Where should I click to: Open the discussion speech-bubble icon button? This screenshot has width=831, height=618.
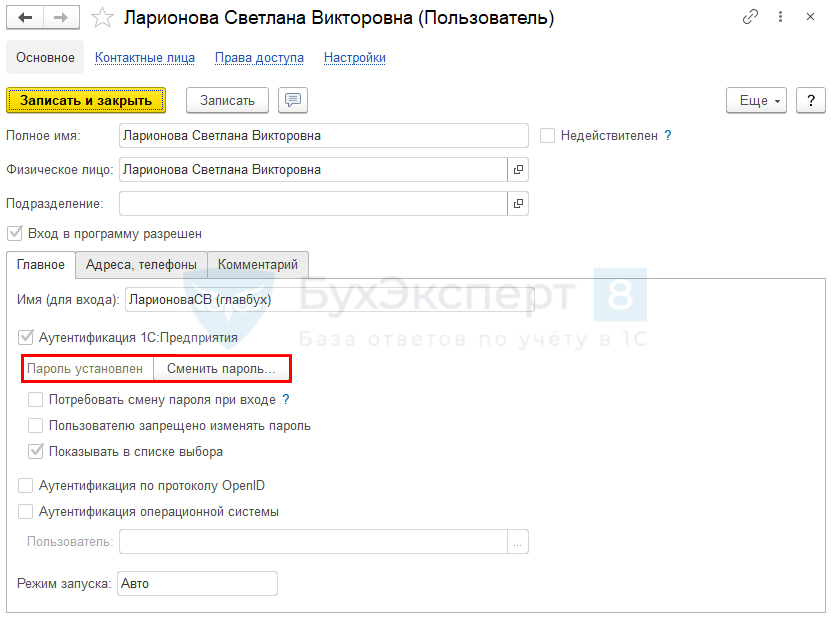click(293, 100)
